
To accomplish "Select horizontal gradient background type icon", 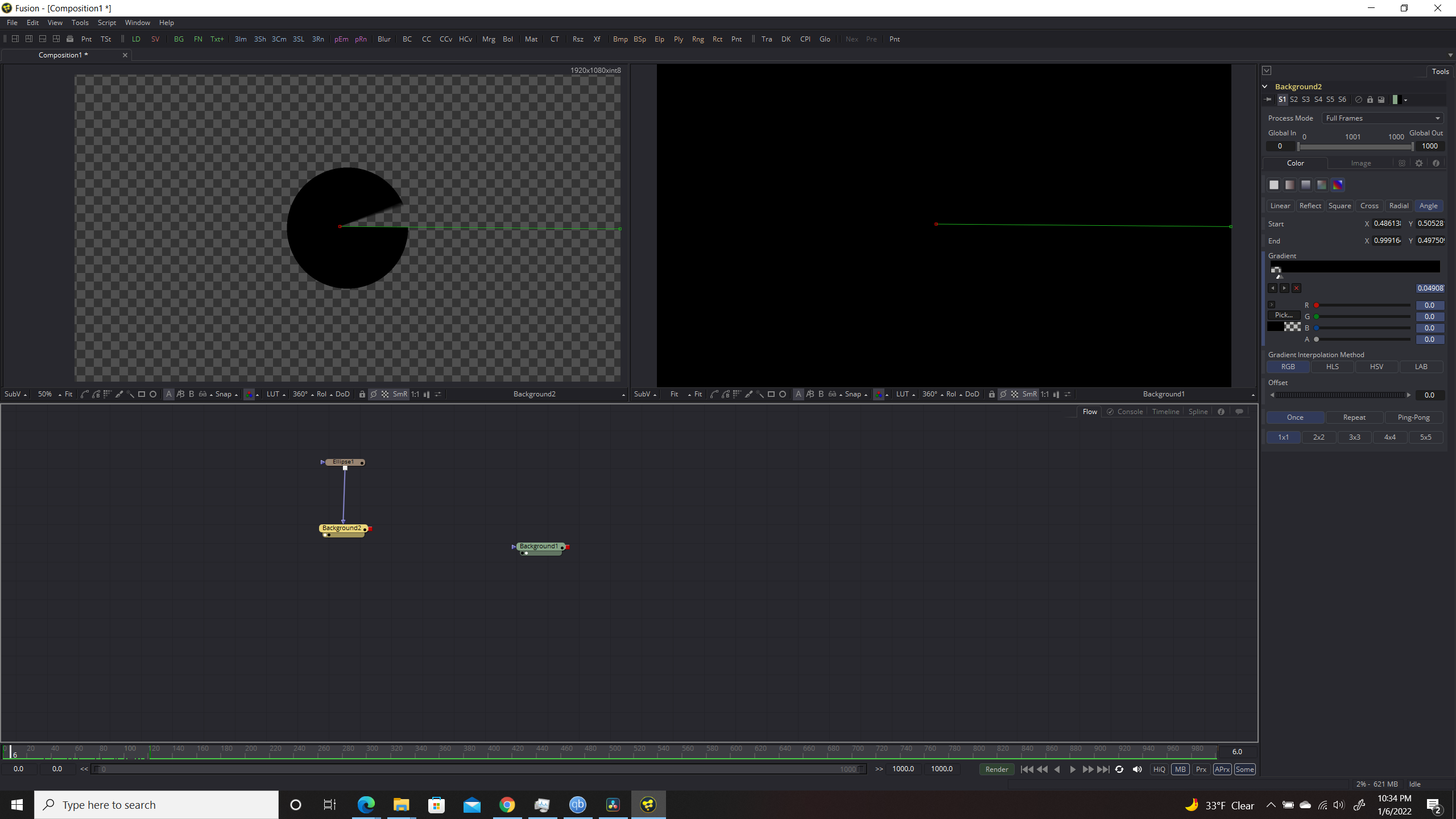I will click(x=1290, y=185).
